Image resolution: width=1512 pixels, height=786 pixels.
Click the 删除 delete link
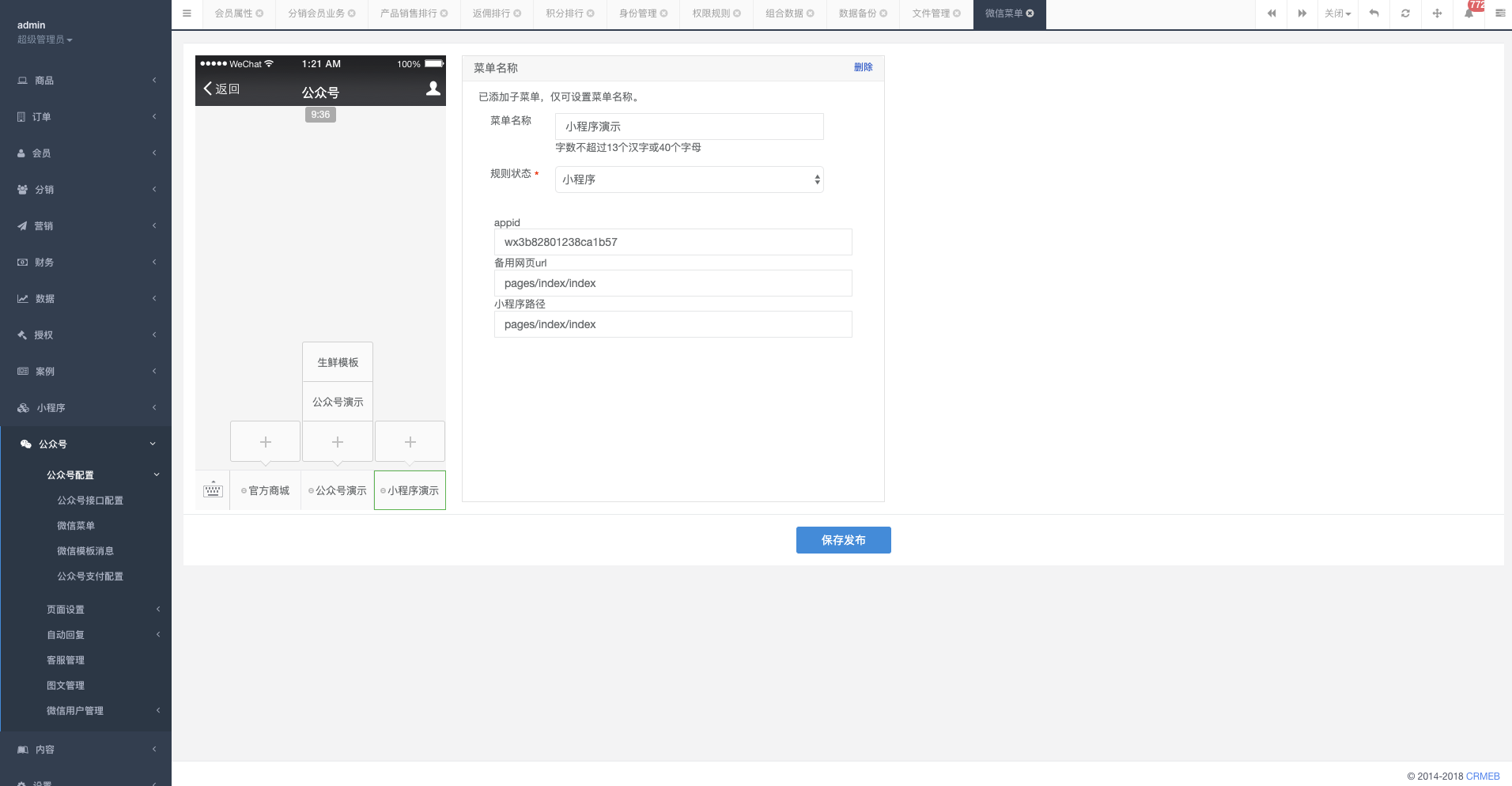(864, 68)
